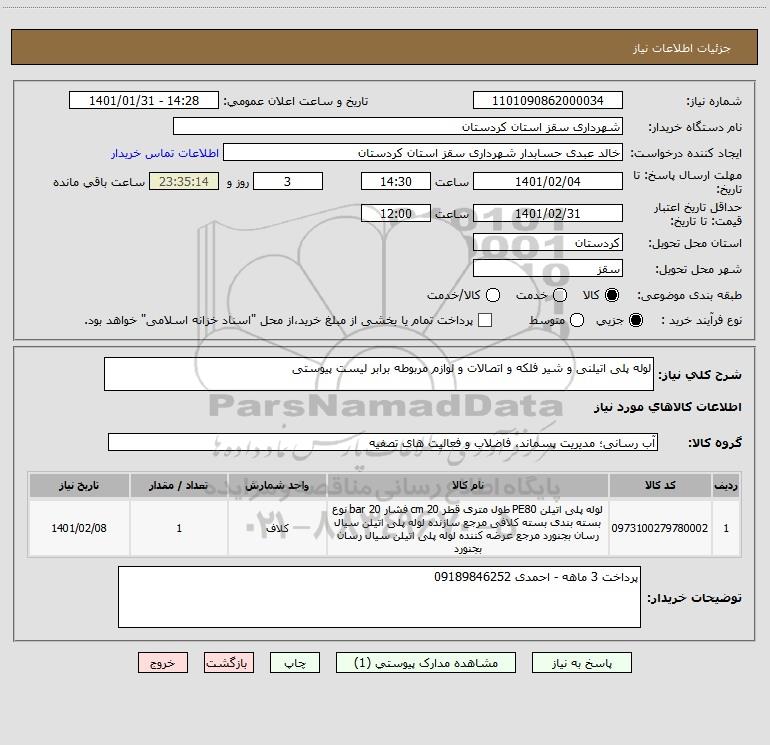Open the اطلاعات تماس خریدار link
Image resolution: width=770 pixels, height=745 pixels.
(165, 153)
